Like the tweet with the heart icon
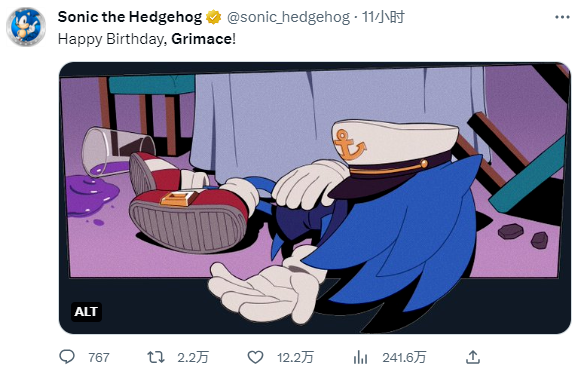582x371 pixels. point(255,357)
